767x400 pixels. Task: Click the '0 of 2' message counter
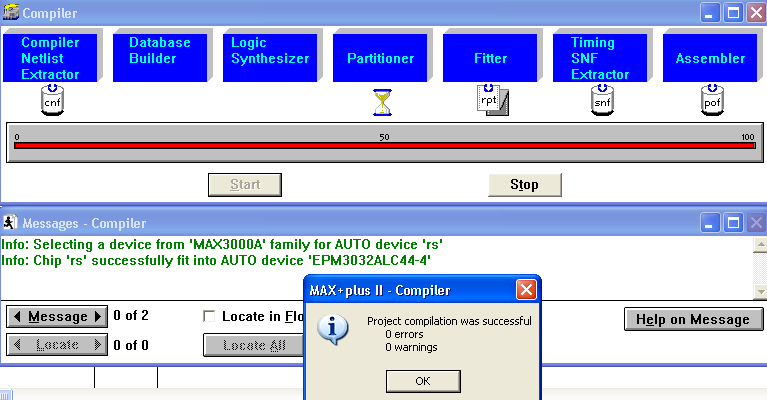(x=131, y=315)
